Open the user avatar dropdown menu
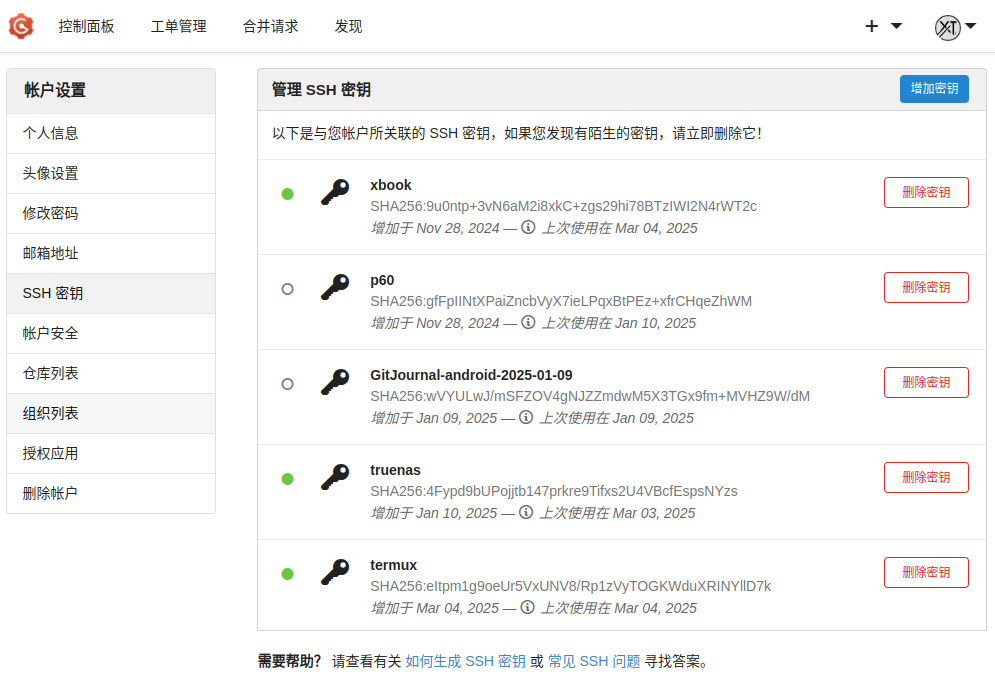The width and height of the screenshot is (995, 677). click(955, 27)
